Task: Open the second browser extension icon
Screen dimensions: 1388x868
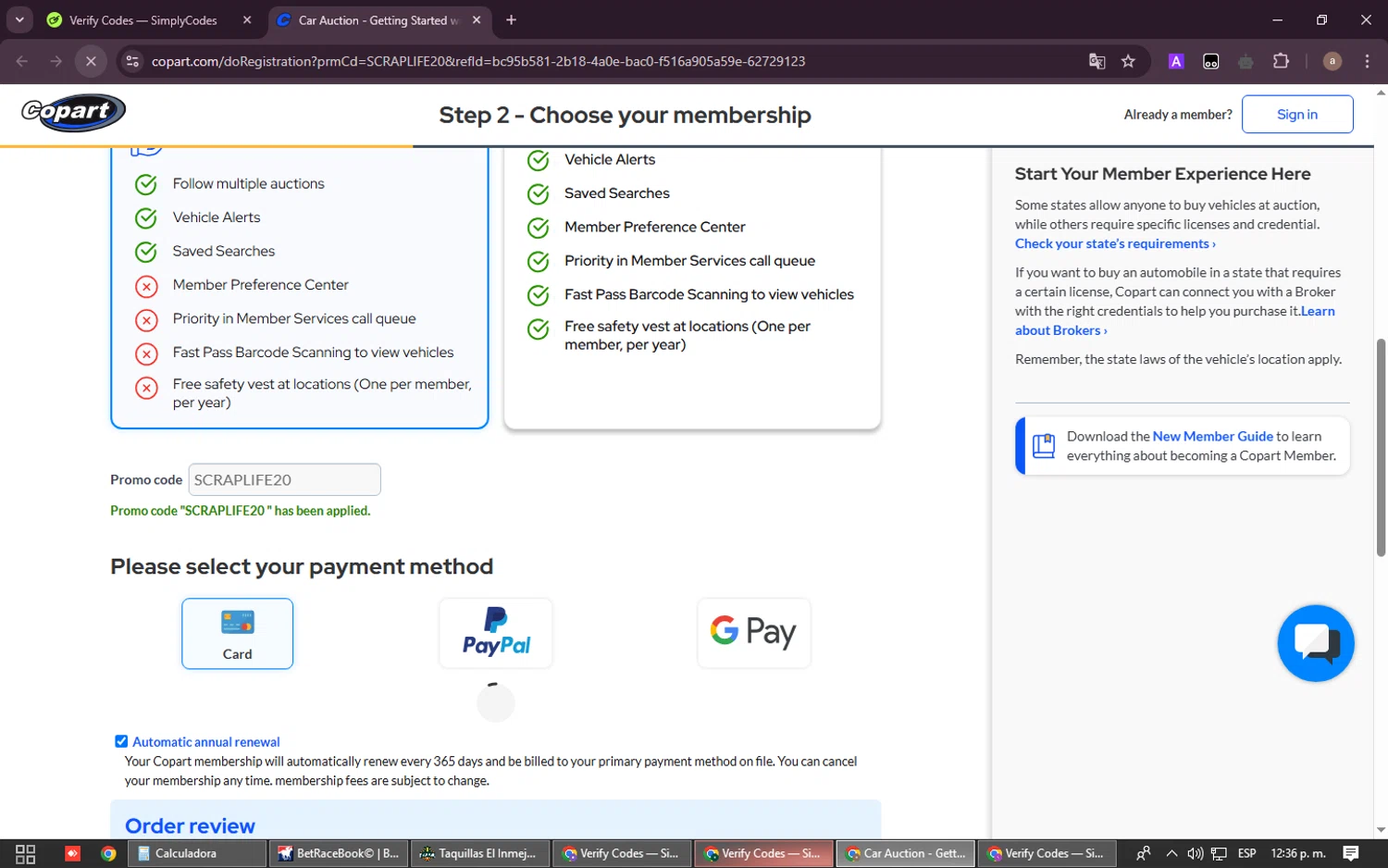Action: pos(1210,61)
